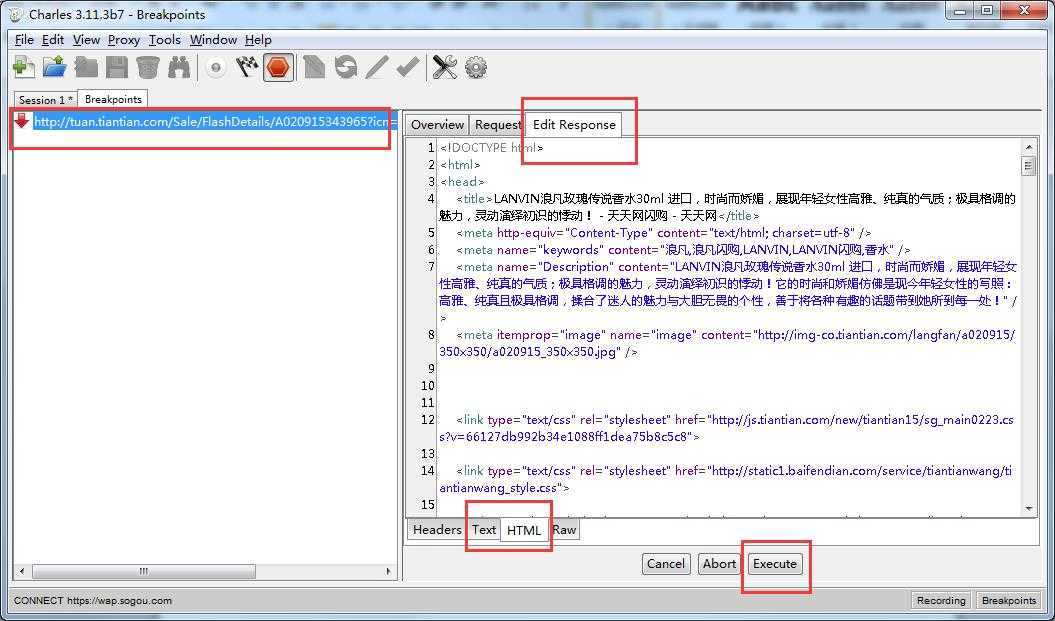1055x621 pixels.
Task: Toggle breakpoints with the red hexagon icon
Action: (x=278, y=67)
